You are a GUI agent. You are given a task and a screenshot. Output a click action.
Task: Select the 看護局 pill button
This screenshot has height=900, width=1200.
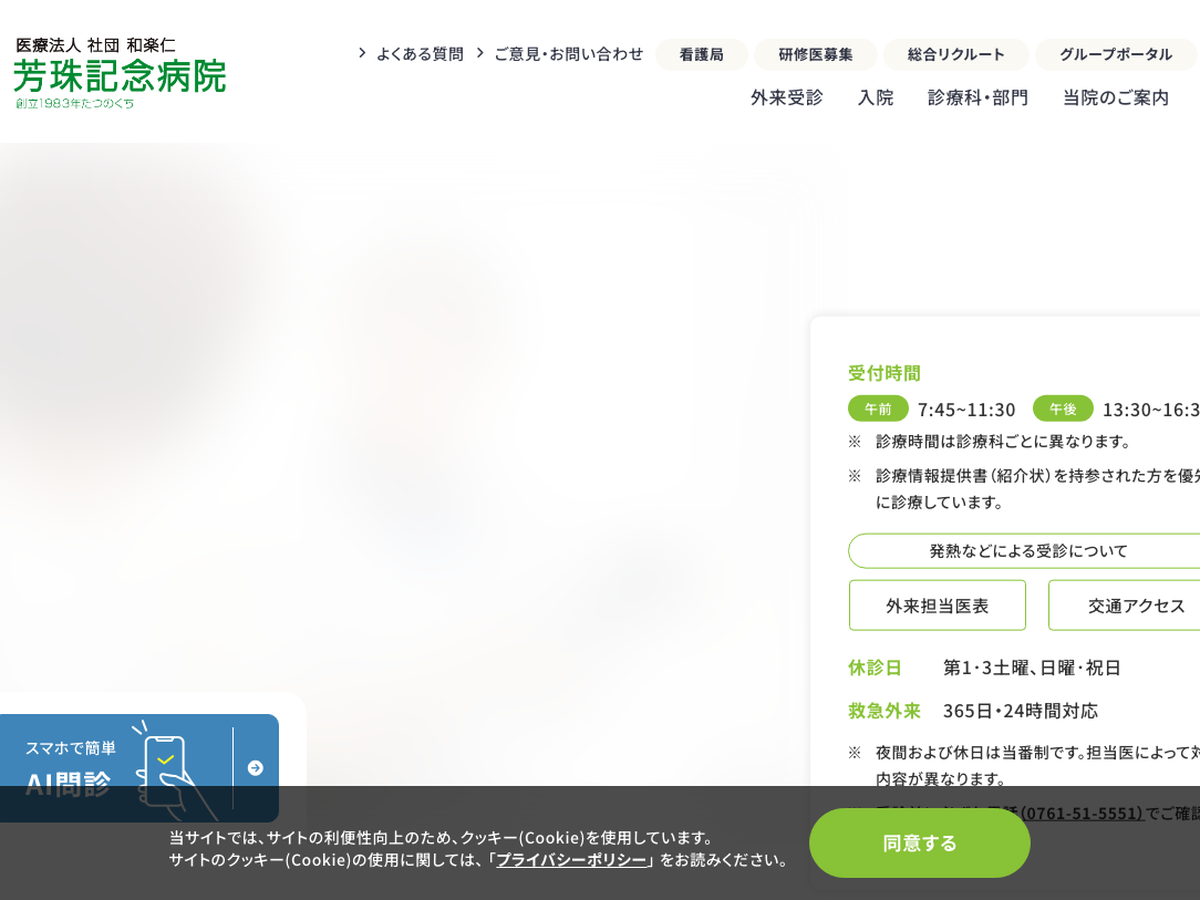[701, 54]
